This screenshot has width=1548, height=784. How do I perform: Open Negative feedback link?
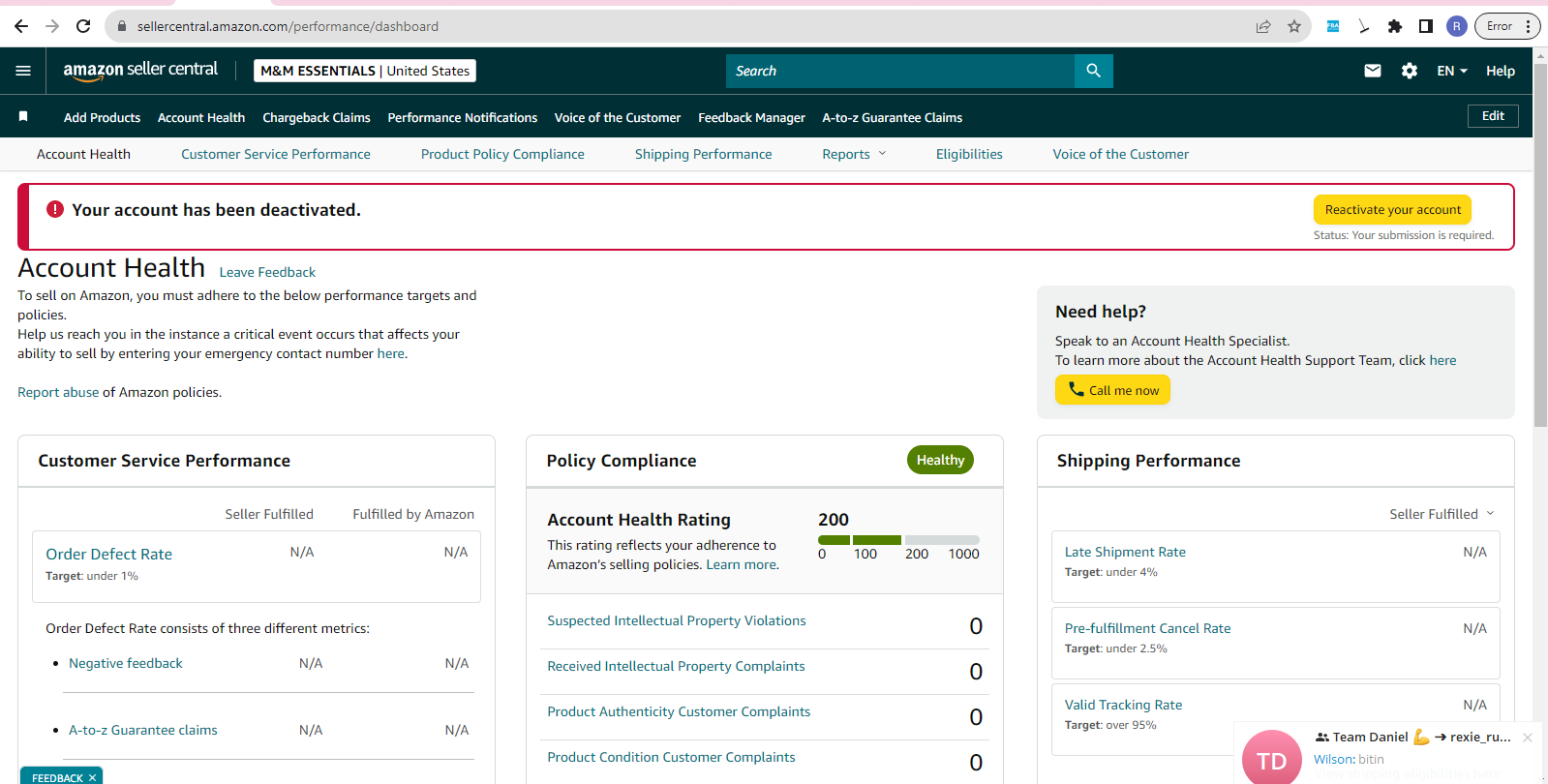[126, 663]
